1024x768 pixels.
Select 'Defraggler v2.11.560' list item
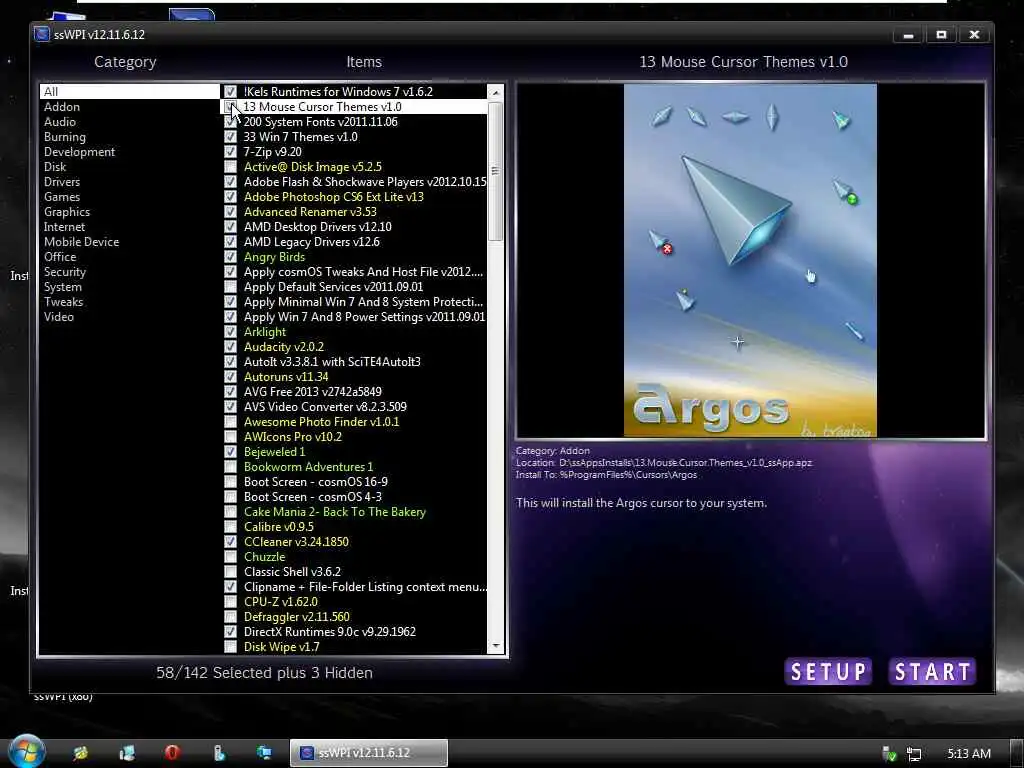tap(296, 616)
